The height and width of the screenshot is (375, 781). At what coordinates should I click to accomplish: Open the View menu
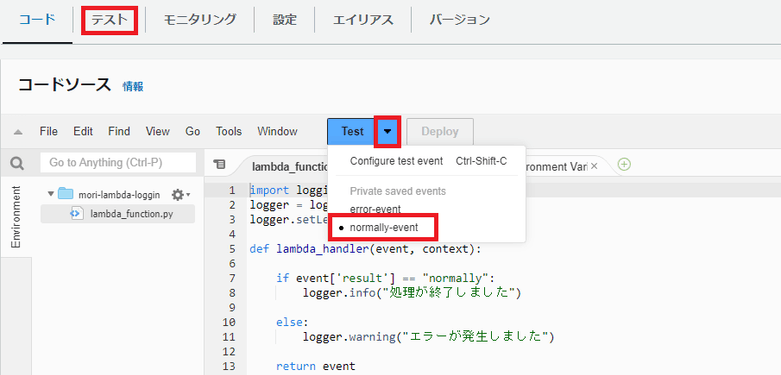pyautogui.click(x=157, y=131)
